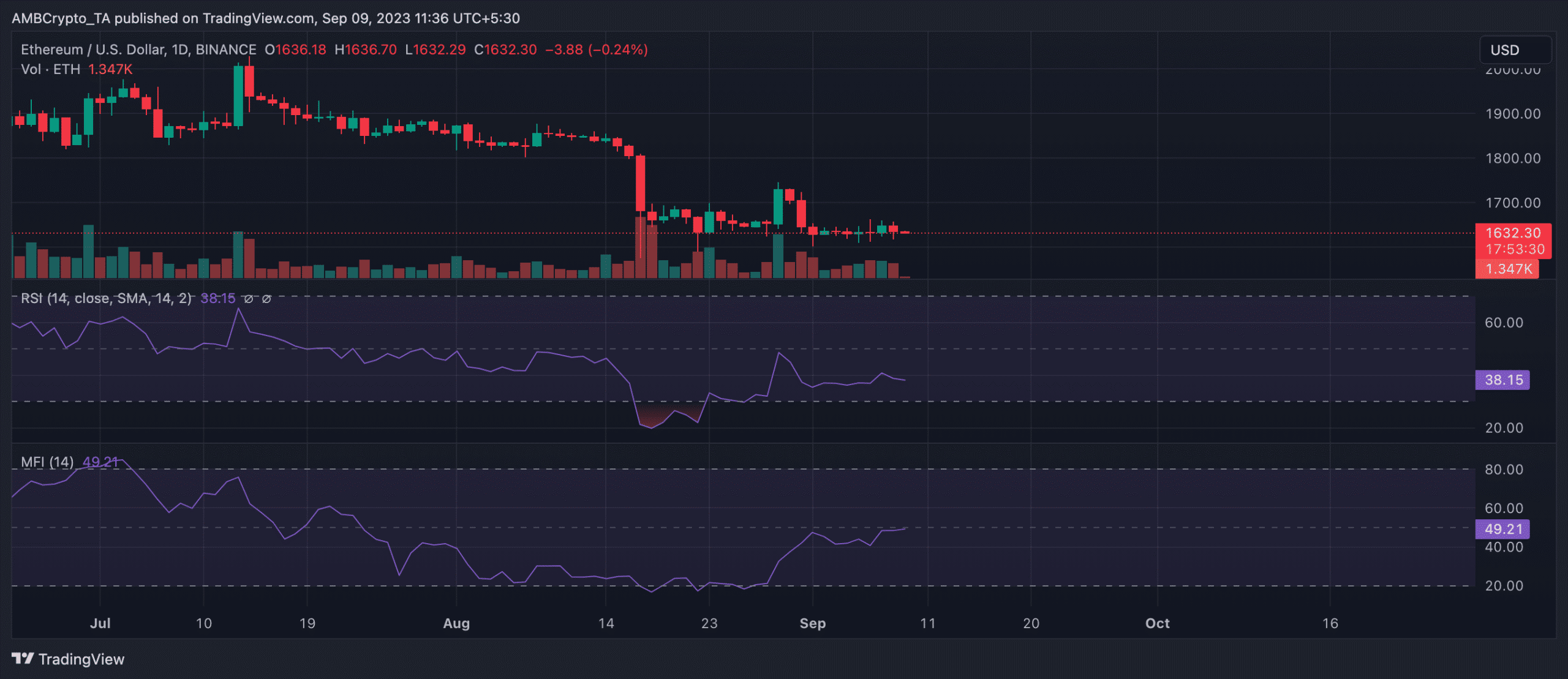Click the second ∅ symbol after RSI value

coord(266,299)
